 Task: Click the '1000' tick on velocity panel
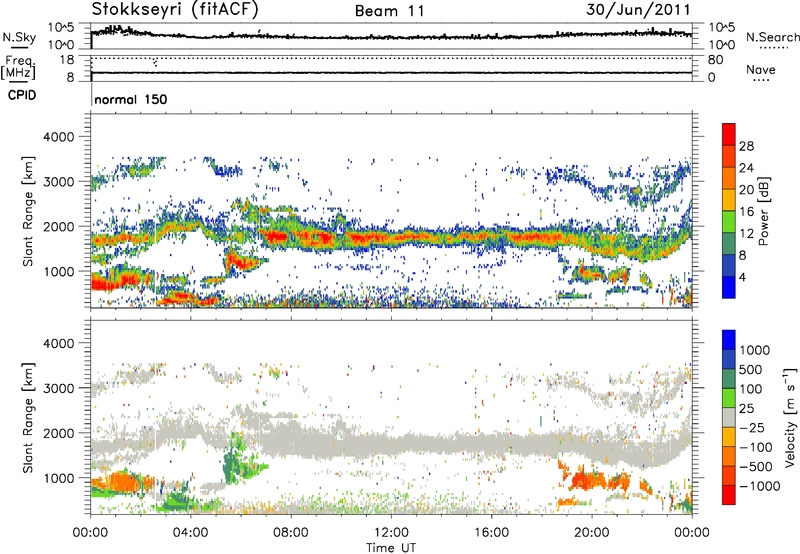click(59, 478)
